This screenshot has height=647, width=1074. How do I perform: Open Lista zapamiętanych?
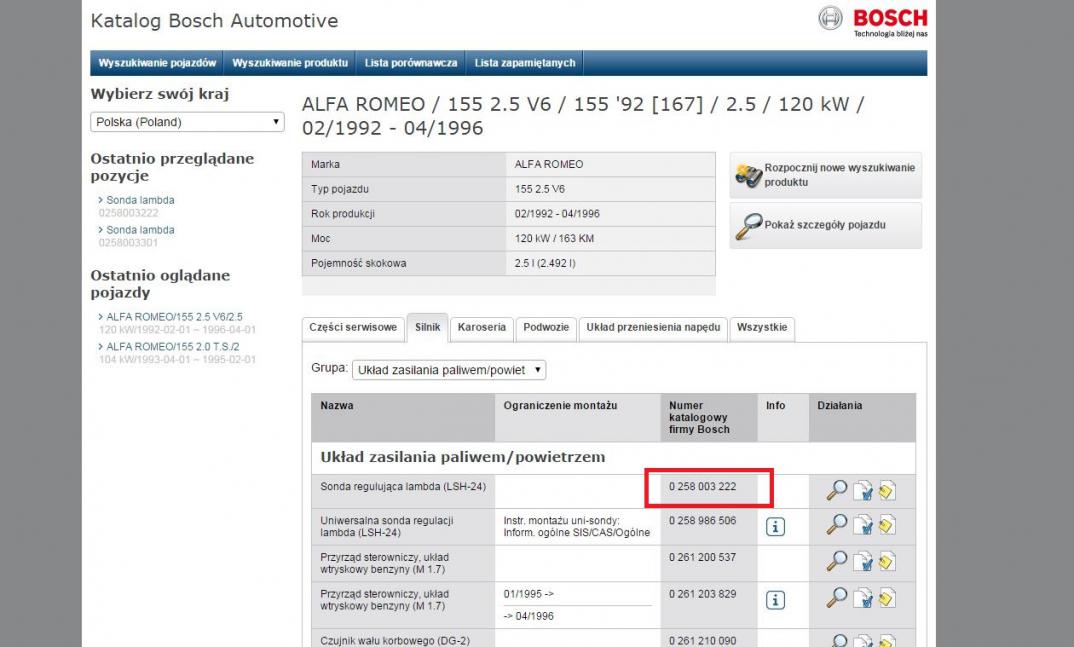tap(525, 63)
